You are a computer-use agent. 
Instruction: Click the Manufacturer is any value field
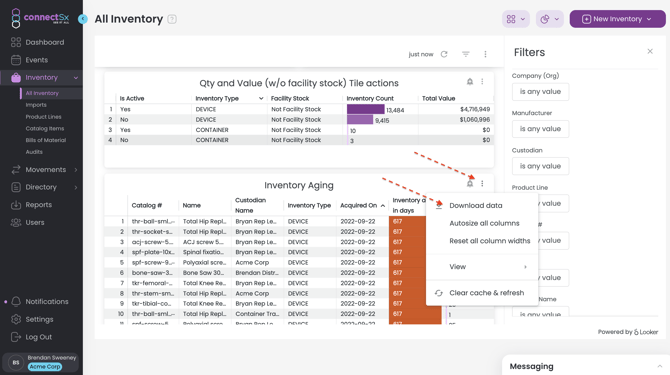click(x=540, y=129)
